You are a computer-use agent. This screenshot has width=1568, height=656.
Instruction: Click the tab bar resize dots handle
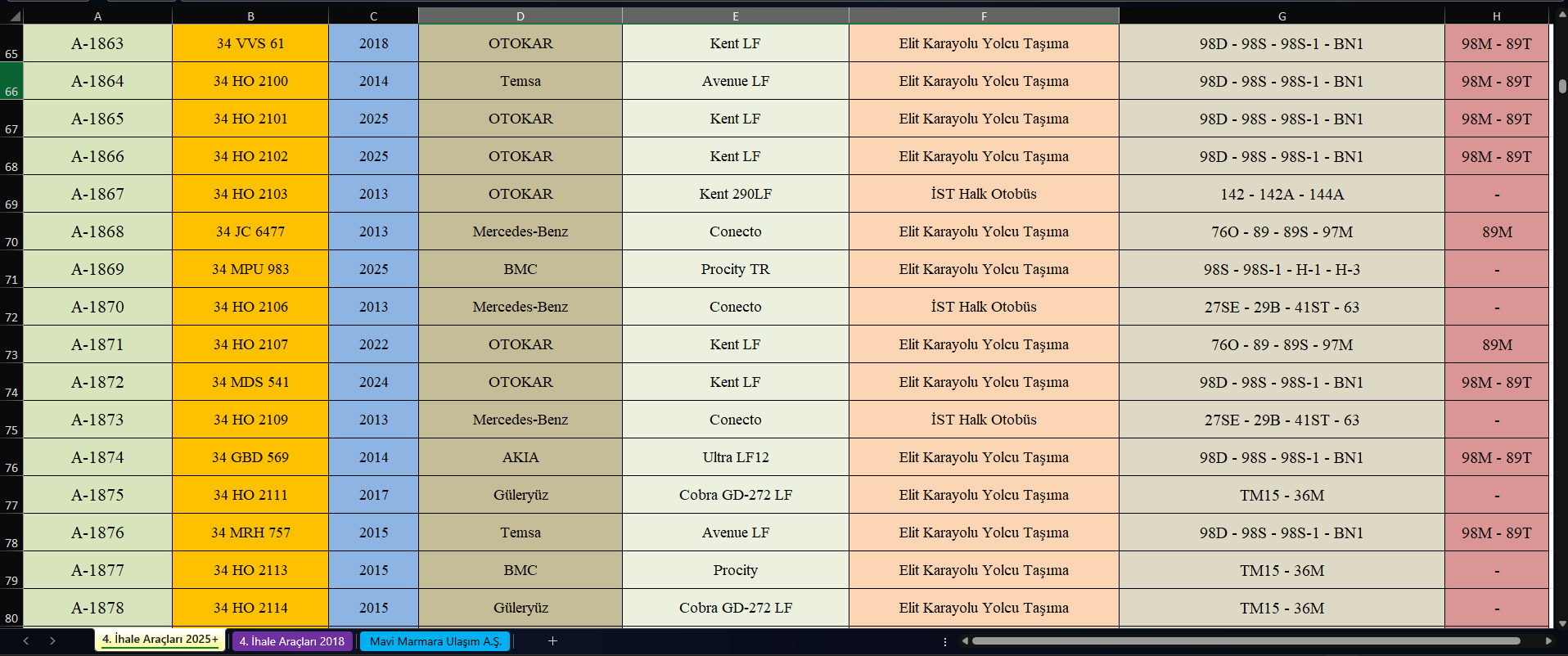coord(945,641)
